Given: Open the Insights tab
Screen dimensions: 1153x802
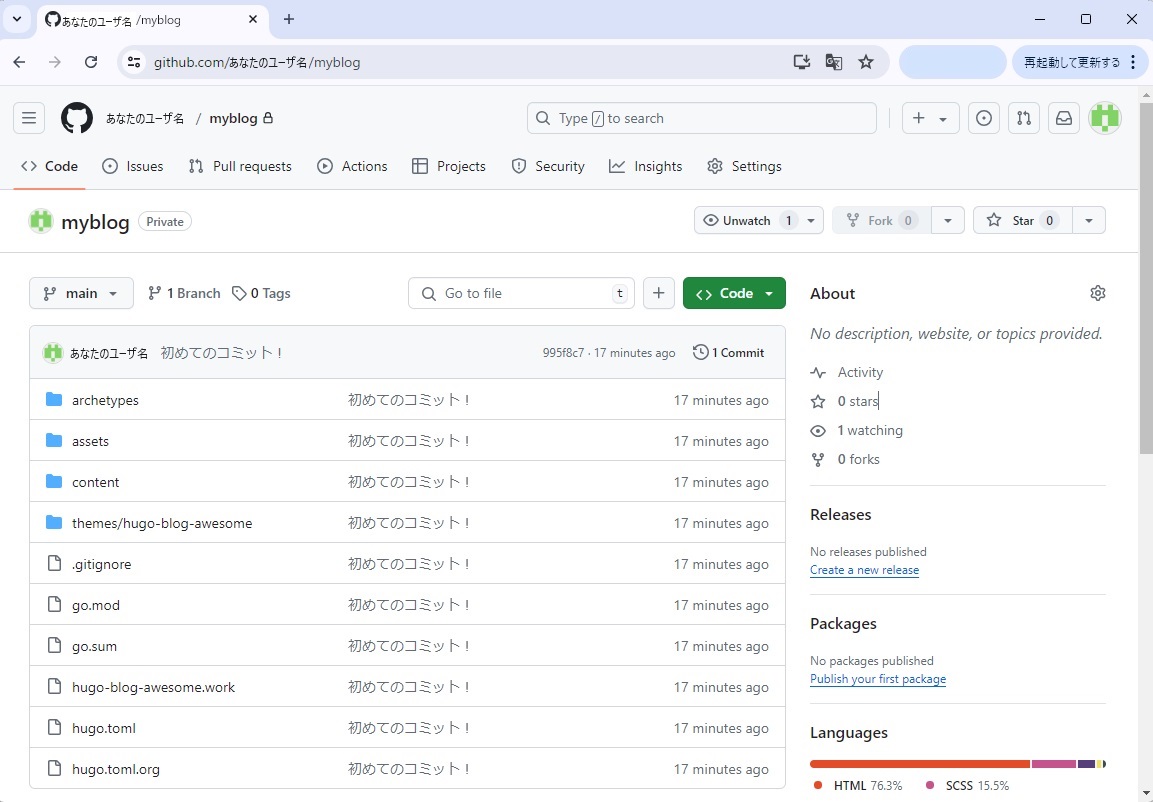Looking at the screenshot, I should tap(646, 166).
